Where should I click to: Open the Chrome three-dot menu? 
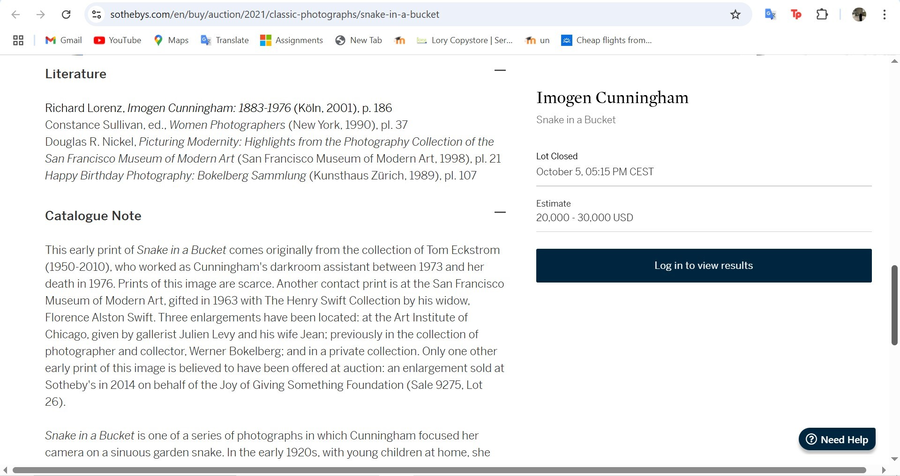click(x=884, y=15)
